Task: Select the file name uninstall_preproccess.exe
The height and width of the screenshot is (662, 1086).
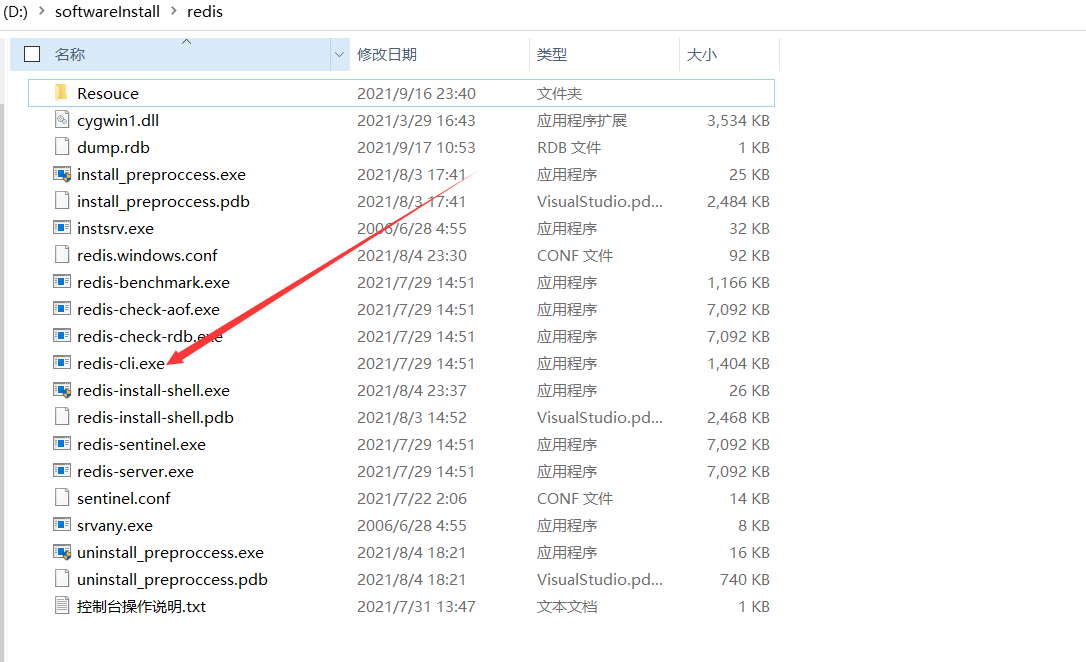Action: click(170, 553)
